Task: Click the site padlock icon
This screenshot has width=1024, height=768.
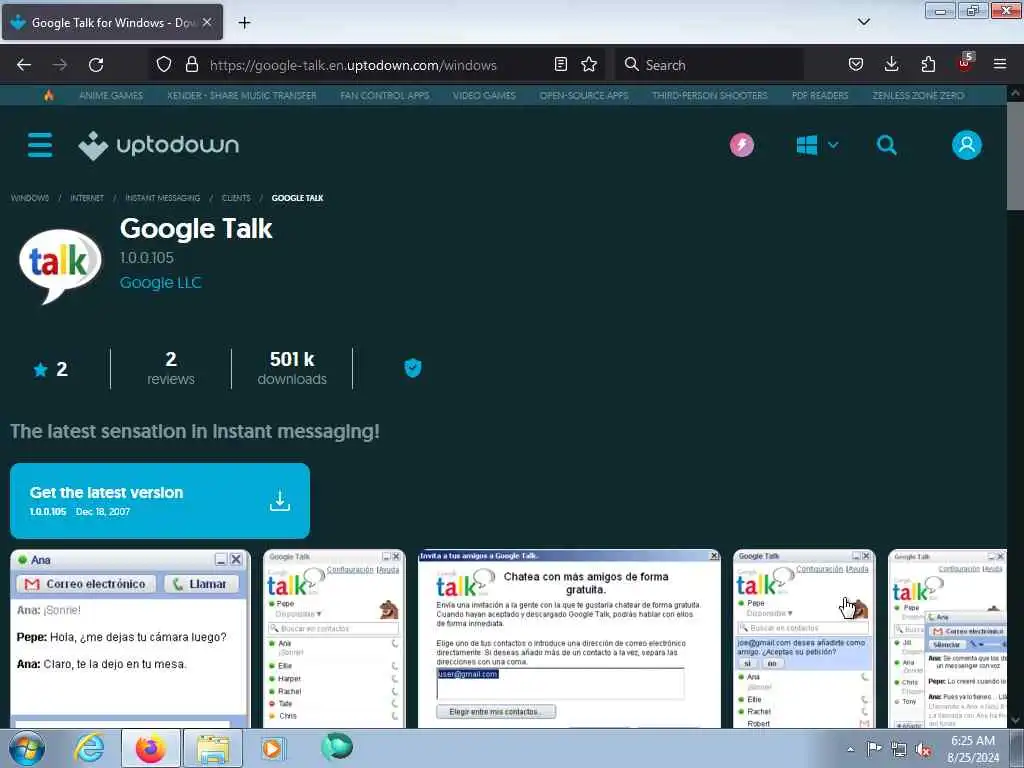Action: pos(191,64)
